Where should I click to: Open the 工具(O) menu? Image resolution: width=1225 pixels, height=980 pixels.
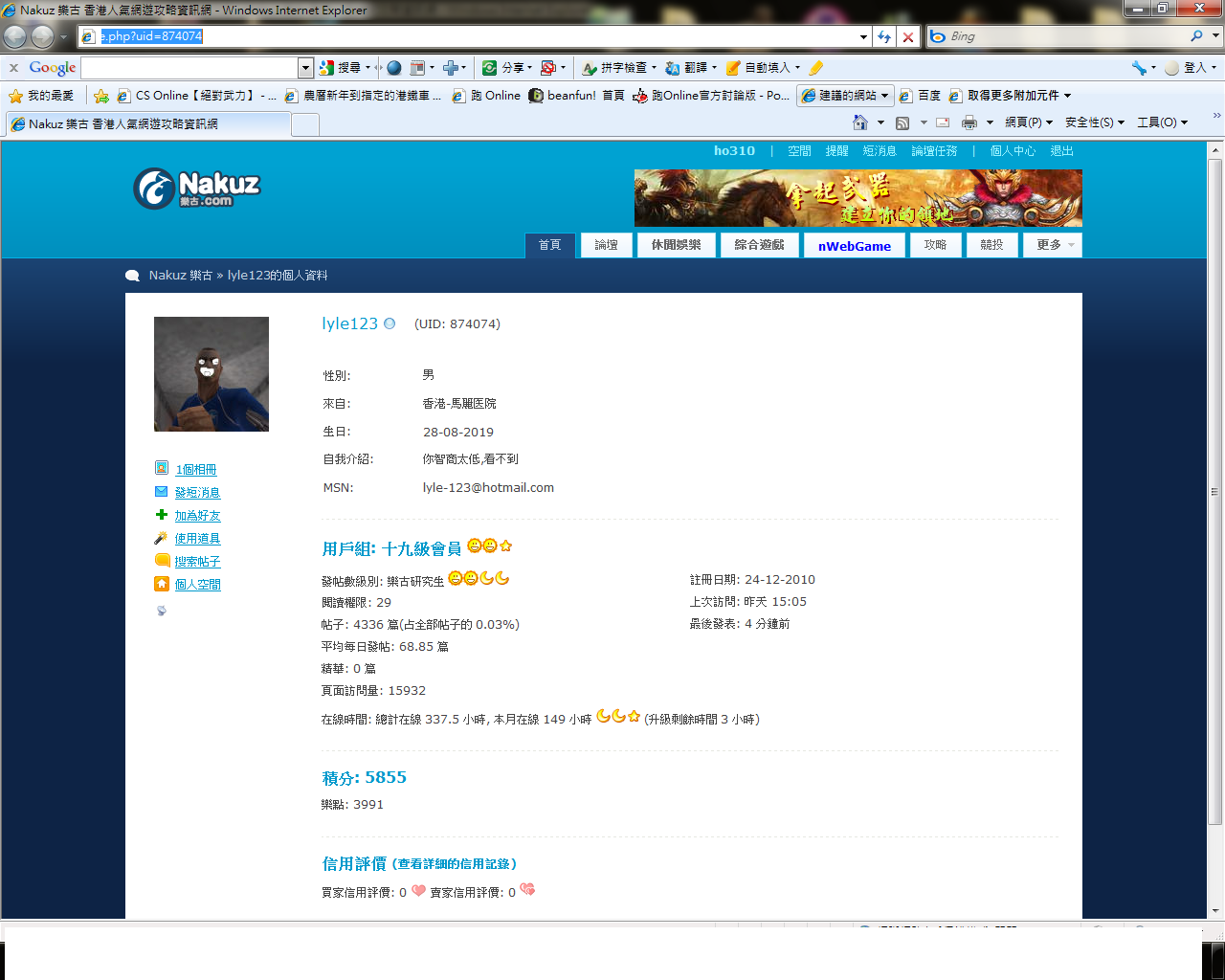tap(1161, 122)
